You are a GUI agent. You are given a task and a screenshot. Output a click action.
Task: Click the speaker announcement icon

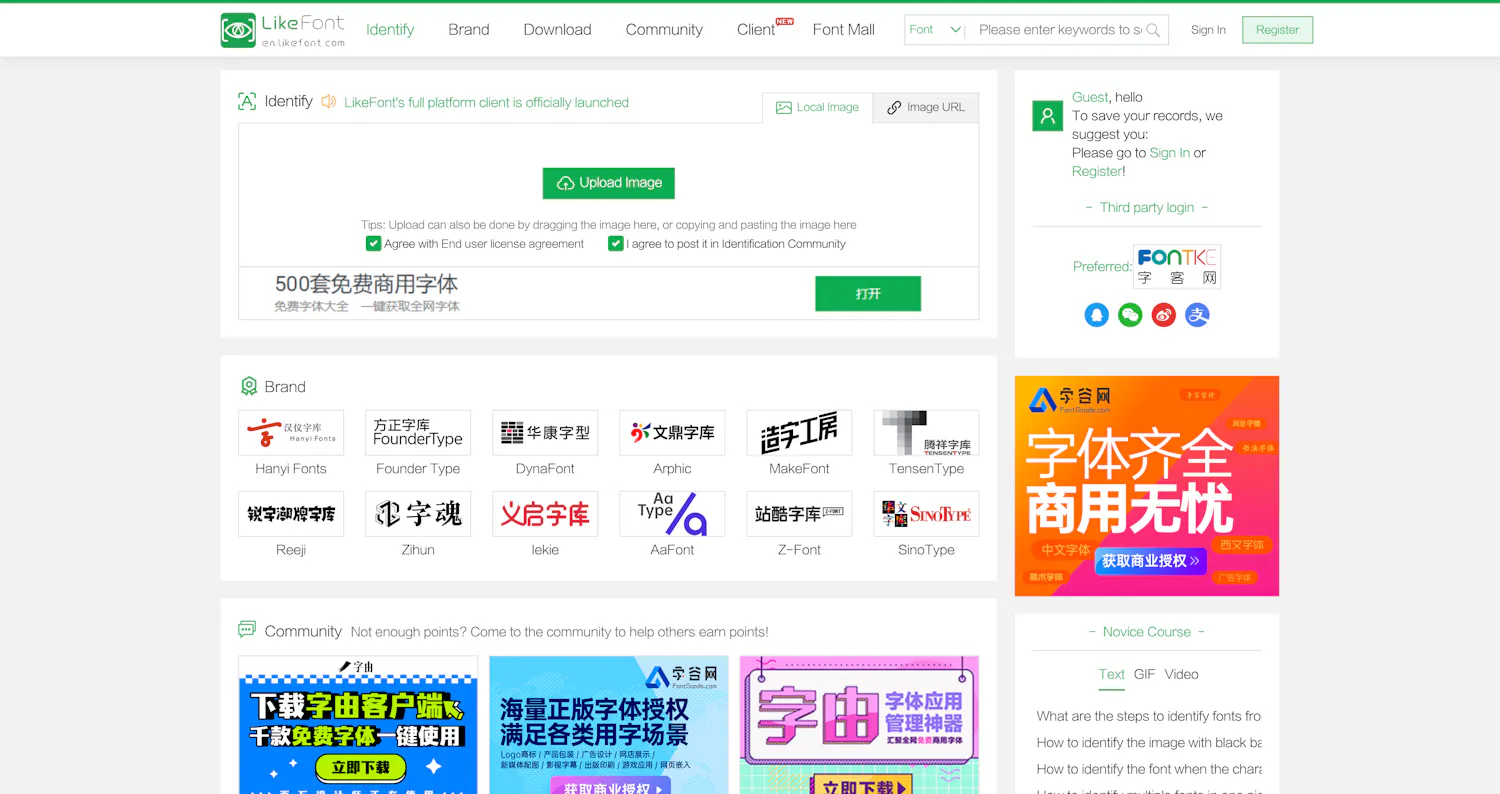[x=328, y=102]
